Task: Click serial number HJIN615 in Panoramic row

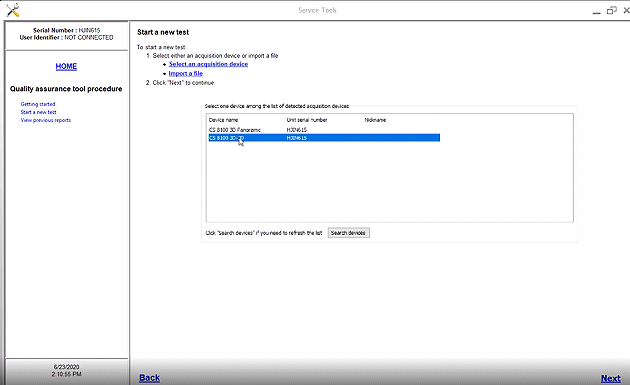Action: pos(297,130)
